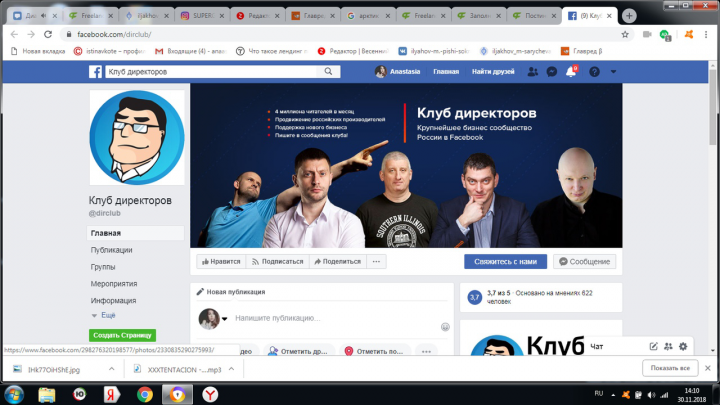Open emoji picker in post composer
The image size is (720, 405).
445,327
